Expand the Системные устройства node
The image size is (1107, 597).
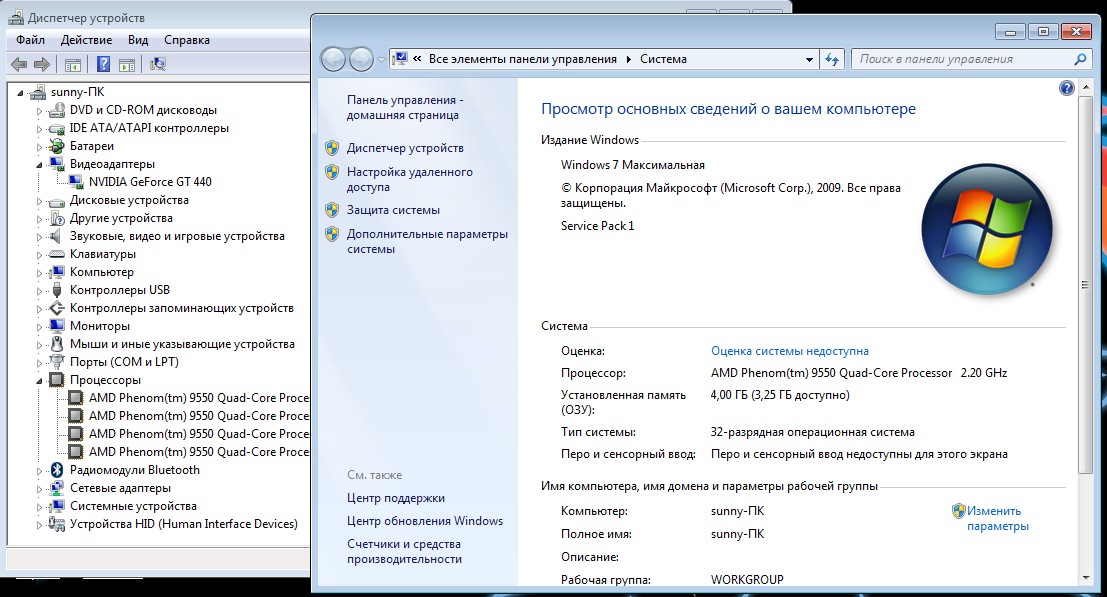click(x=40, y=507)
